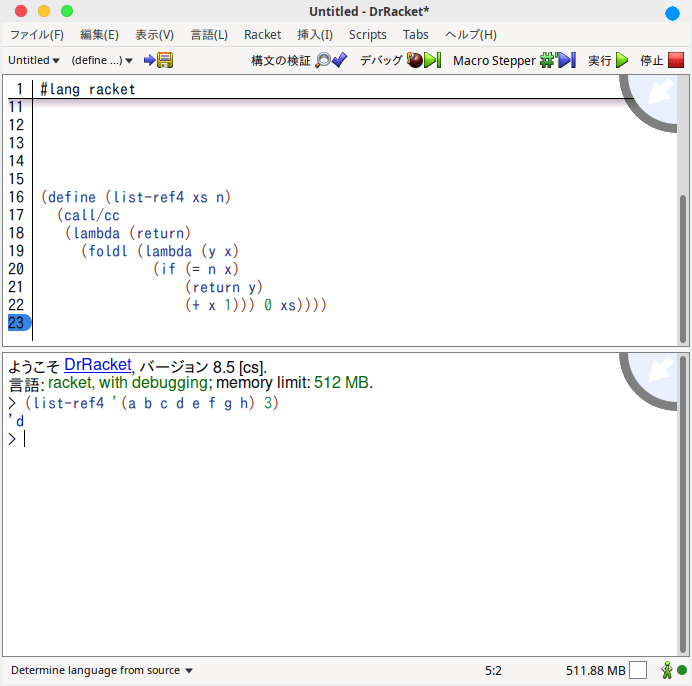Open the Tabs menu

415,34
